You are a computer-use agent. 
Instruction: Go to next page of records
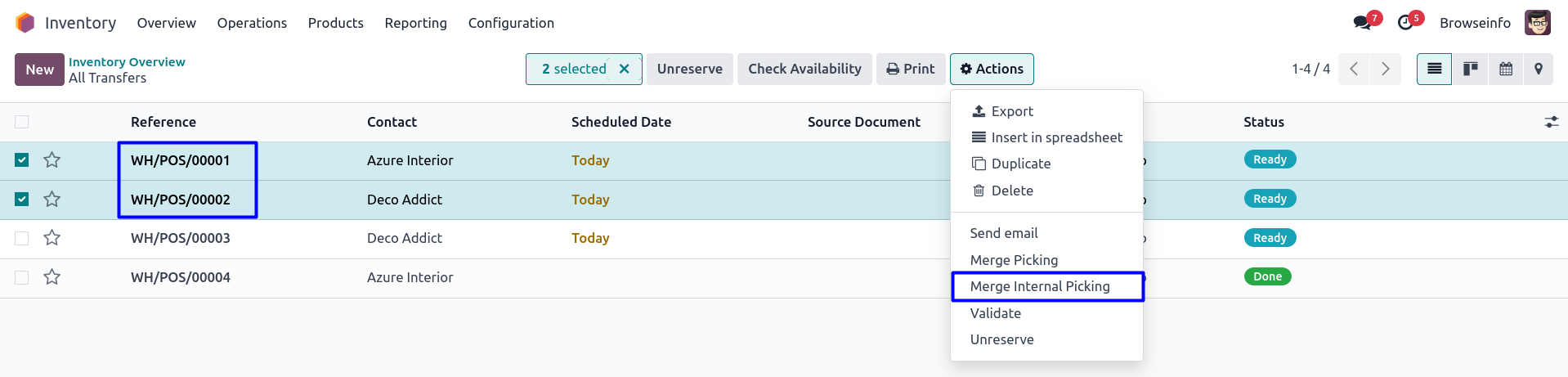[1385, 69]
